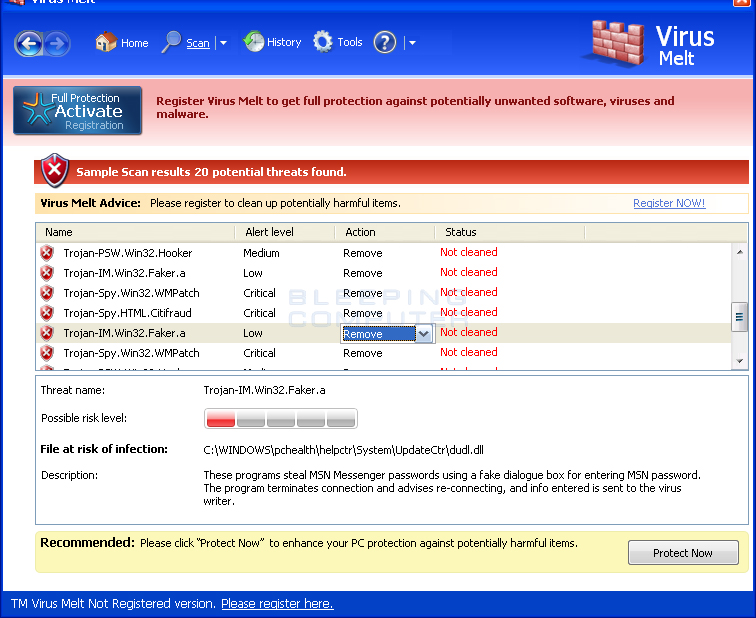The width and height of the screenshot is (756, 618).
Task: Click the back navigation arrow
Action: [x=29, y=43]
